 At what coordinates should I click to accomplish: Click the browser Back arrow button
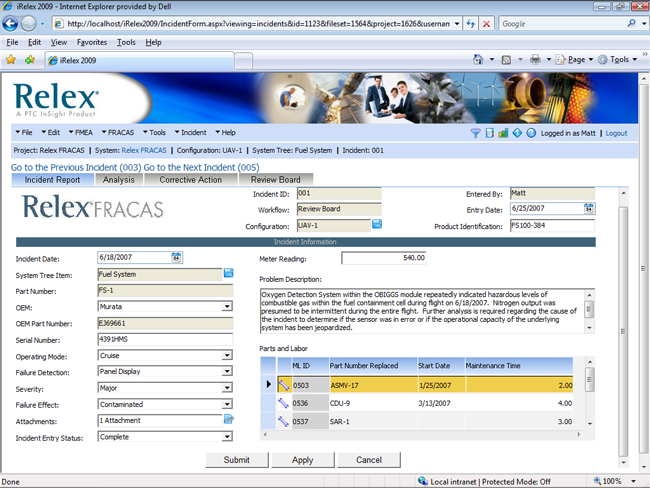[x=10, y=24]
